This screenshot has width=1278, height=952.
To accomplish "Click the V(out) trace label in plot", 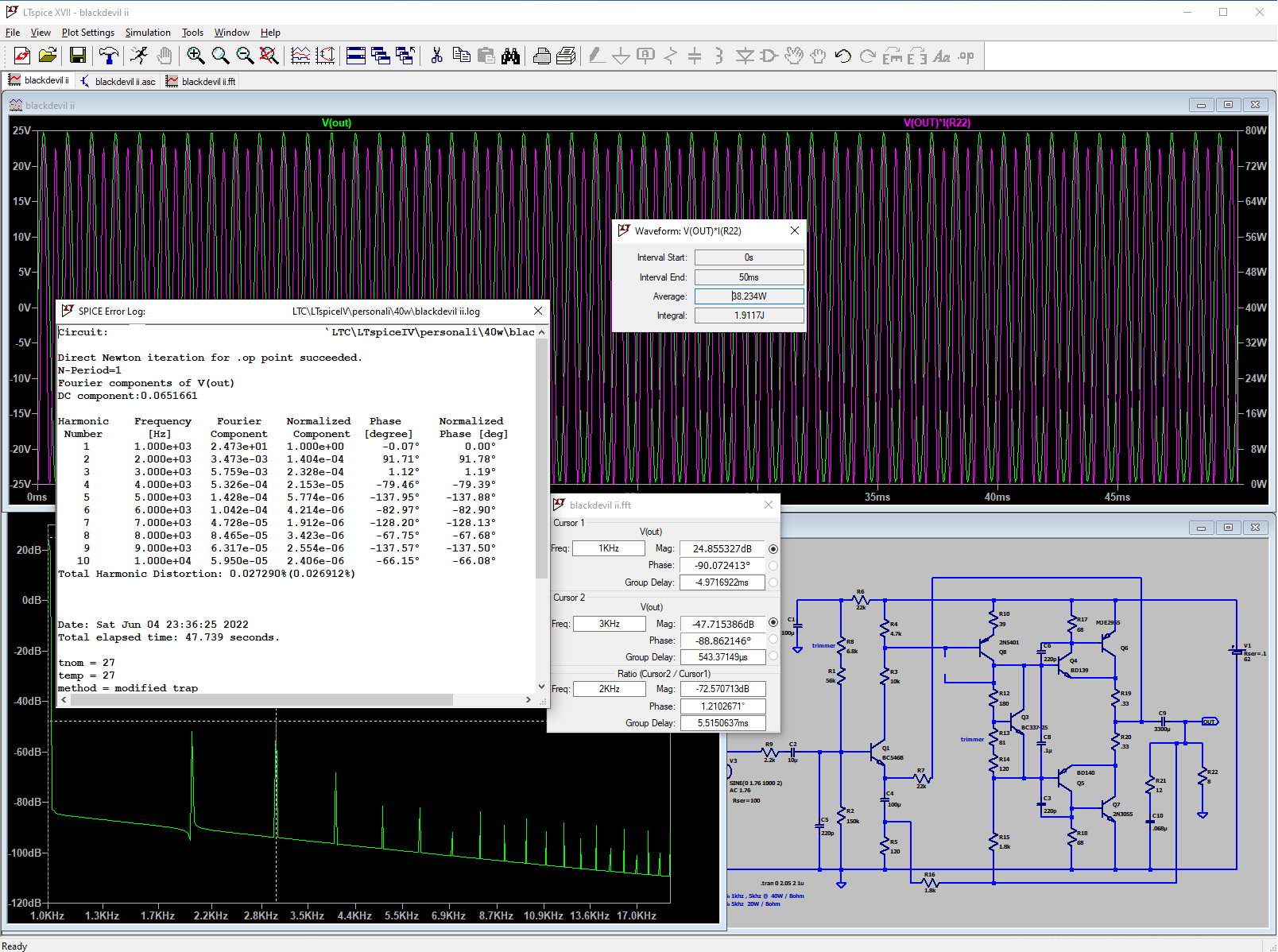I will (x=336, y=122).
